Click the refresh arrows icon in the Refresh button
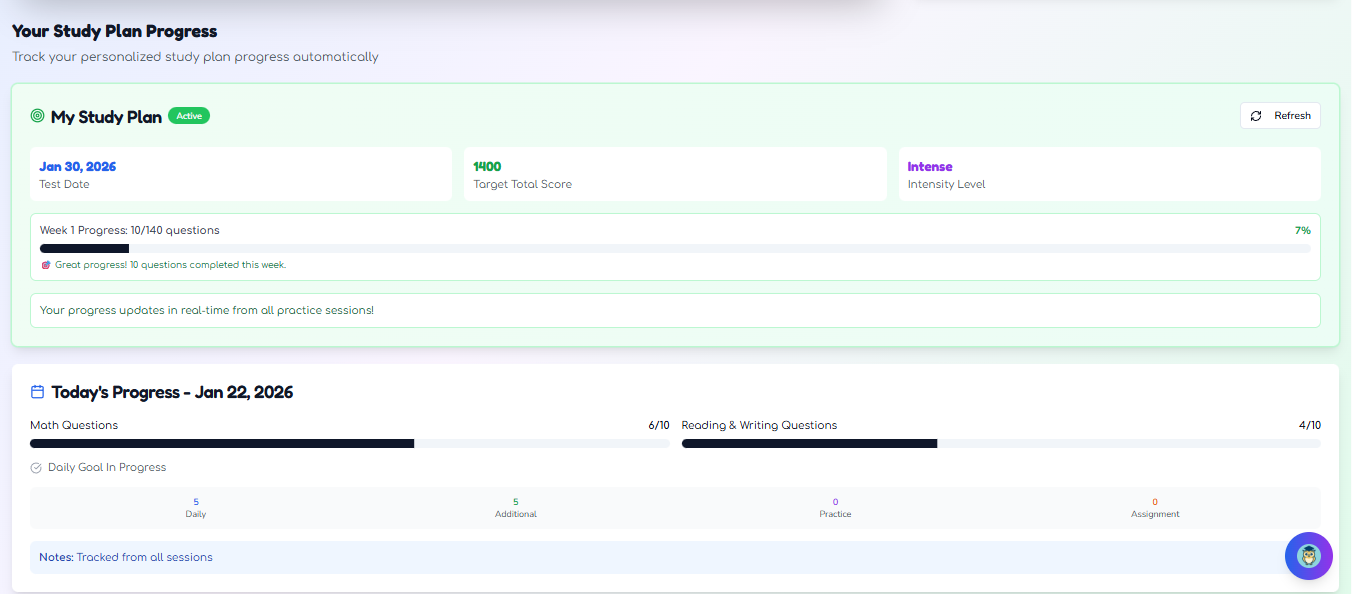Image resolution: width=1352 pixels, height=594 pixels. tap(1256, 115)
